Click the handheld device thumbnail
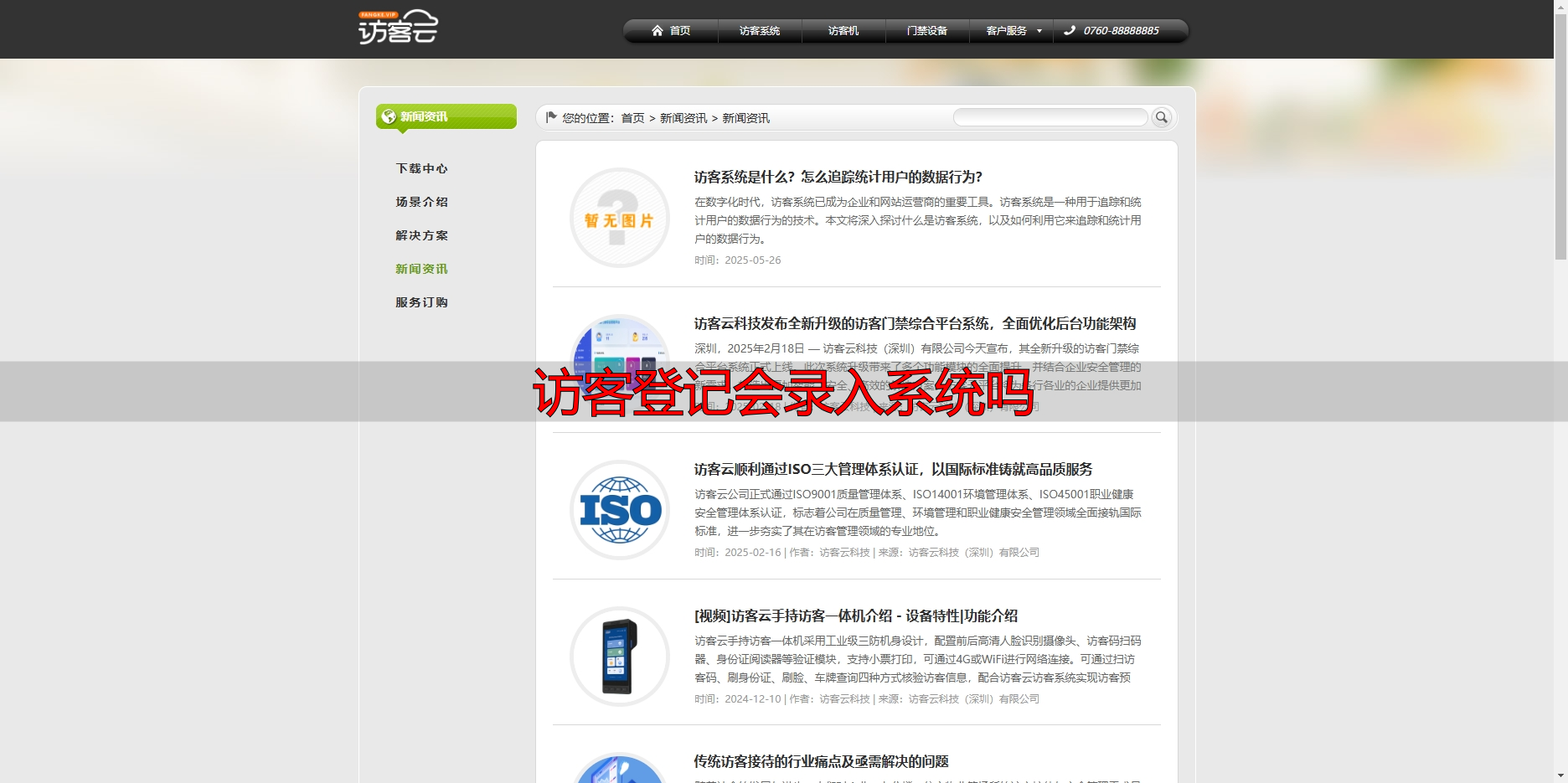This screenshot has width=1568, height=783. tap(620, 657)
